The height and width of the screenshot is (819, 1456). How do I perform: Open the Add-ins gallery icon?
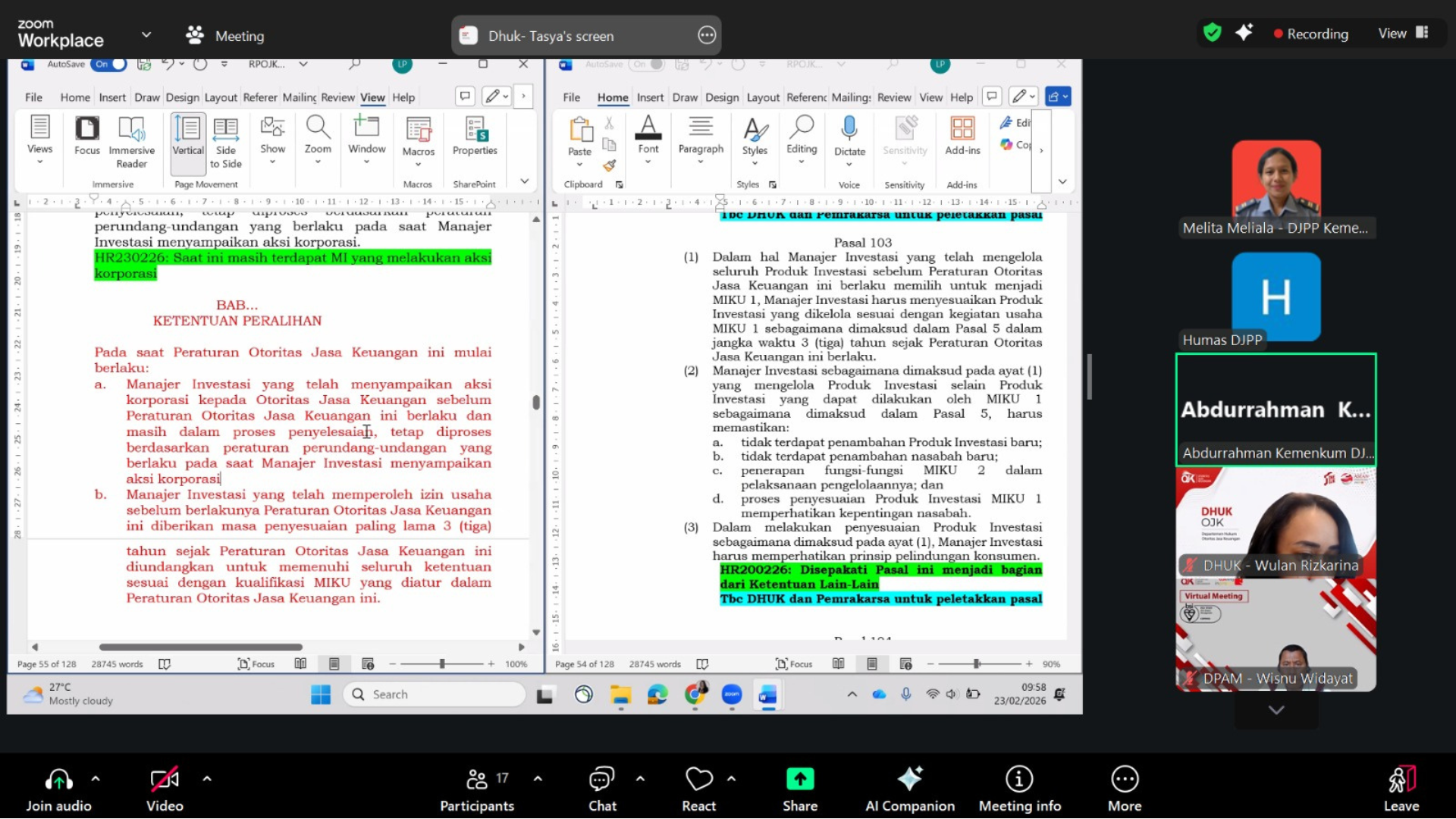962,129
